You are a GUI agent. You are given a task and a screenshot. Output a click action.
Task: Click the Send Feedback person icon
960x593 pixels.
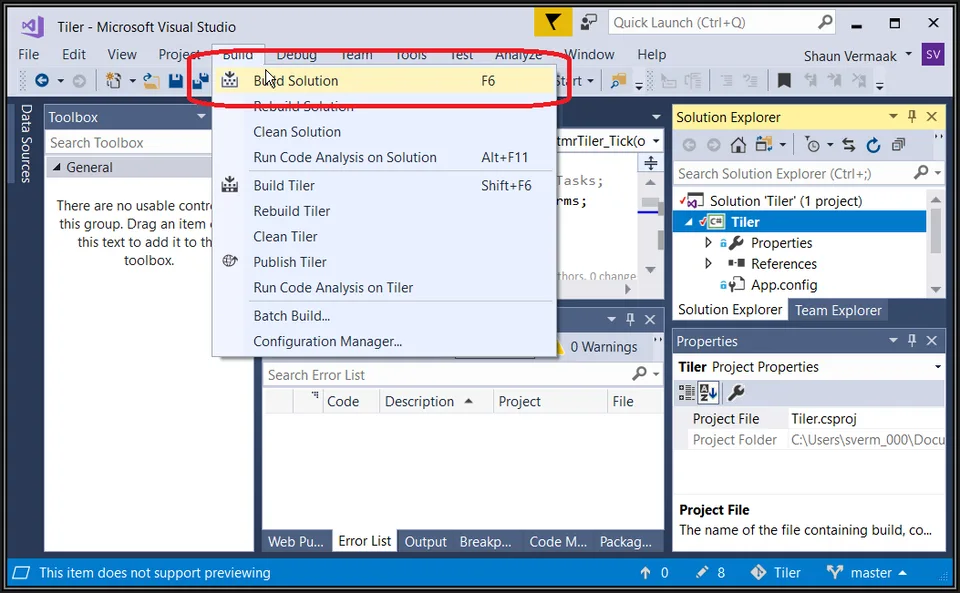[x=589, y=23]
